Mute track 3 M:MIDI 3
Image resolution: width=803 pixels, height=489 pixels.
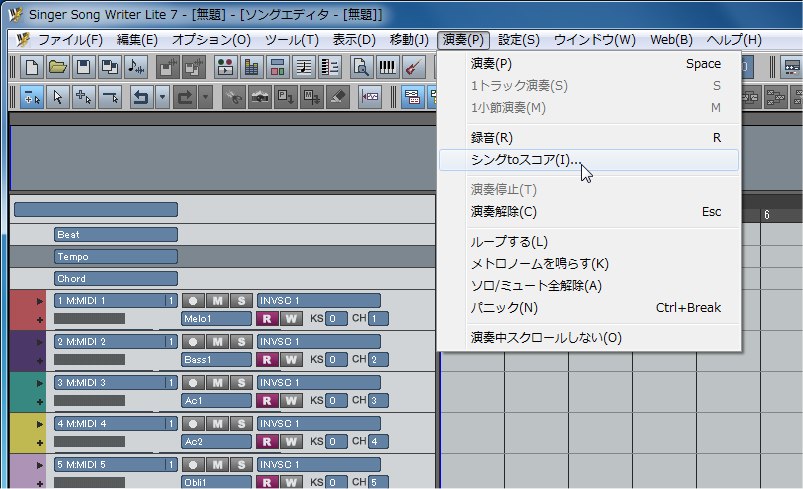click(218, 382)
